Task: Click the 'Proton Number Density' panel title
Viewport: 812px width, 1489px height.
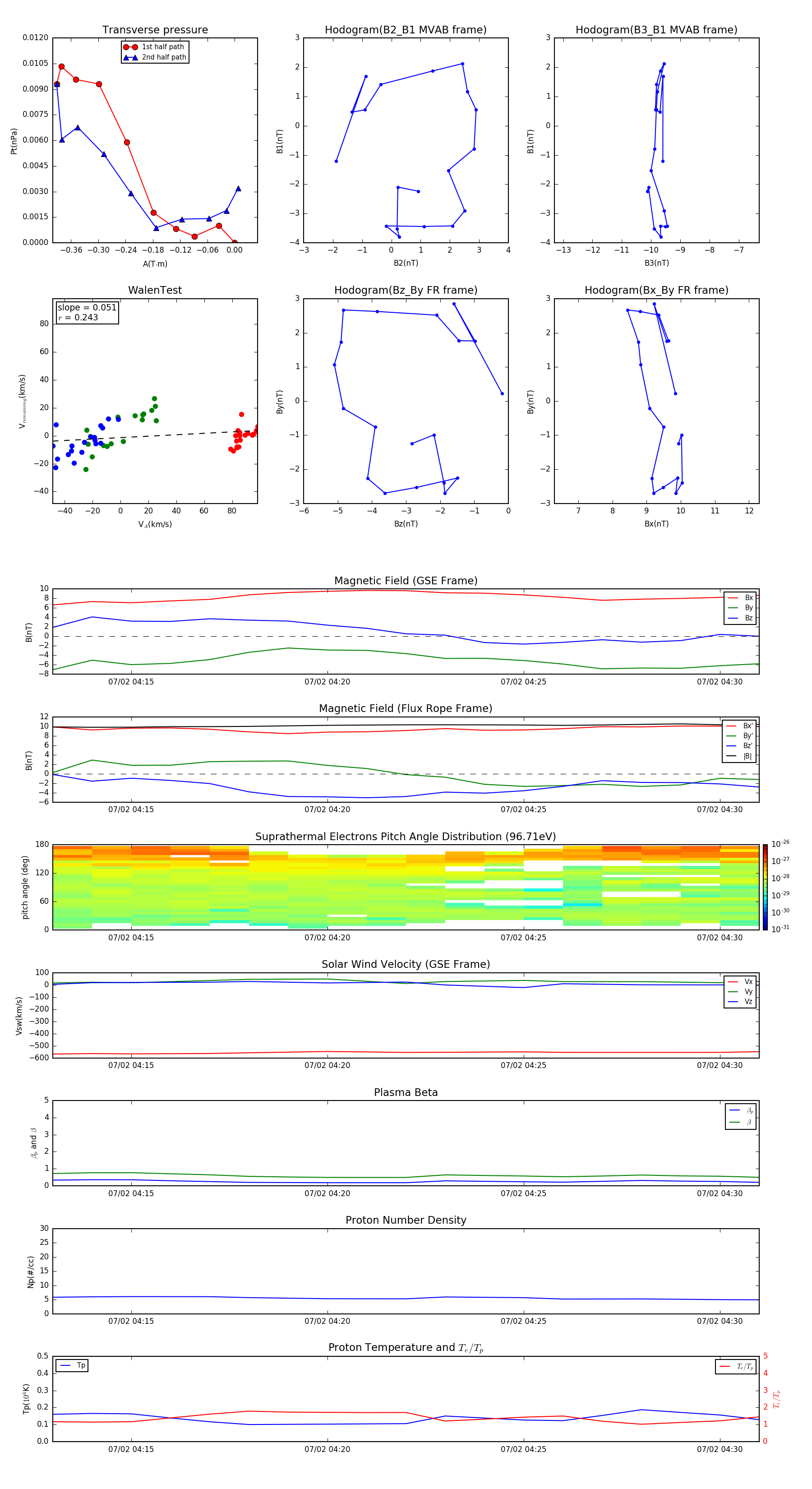Action: click(406, 1220)
